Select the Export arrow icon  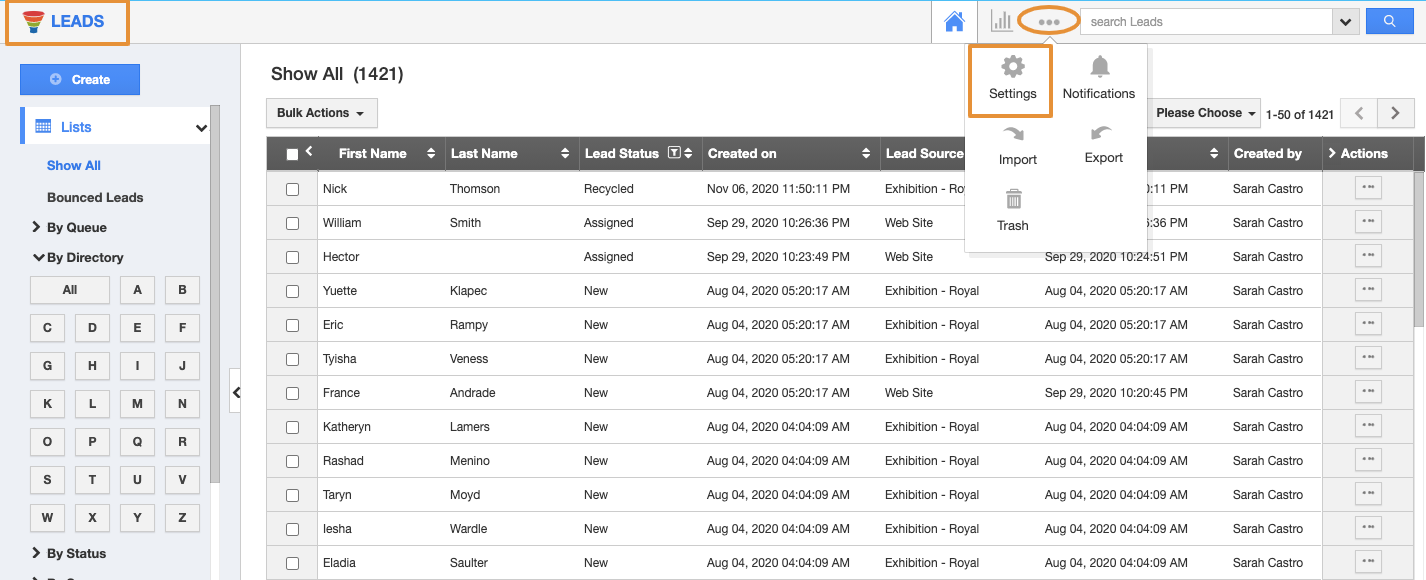pyautogui.click(x=1103, y=144)
